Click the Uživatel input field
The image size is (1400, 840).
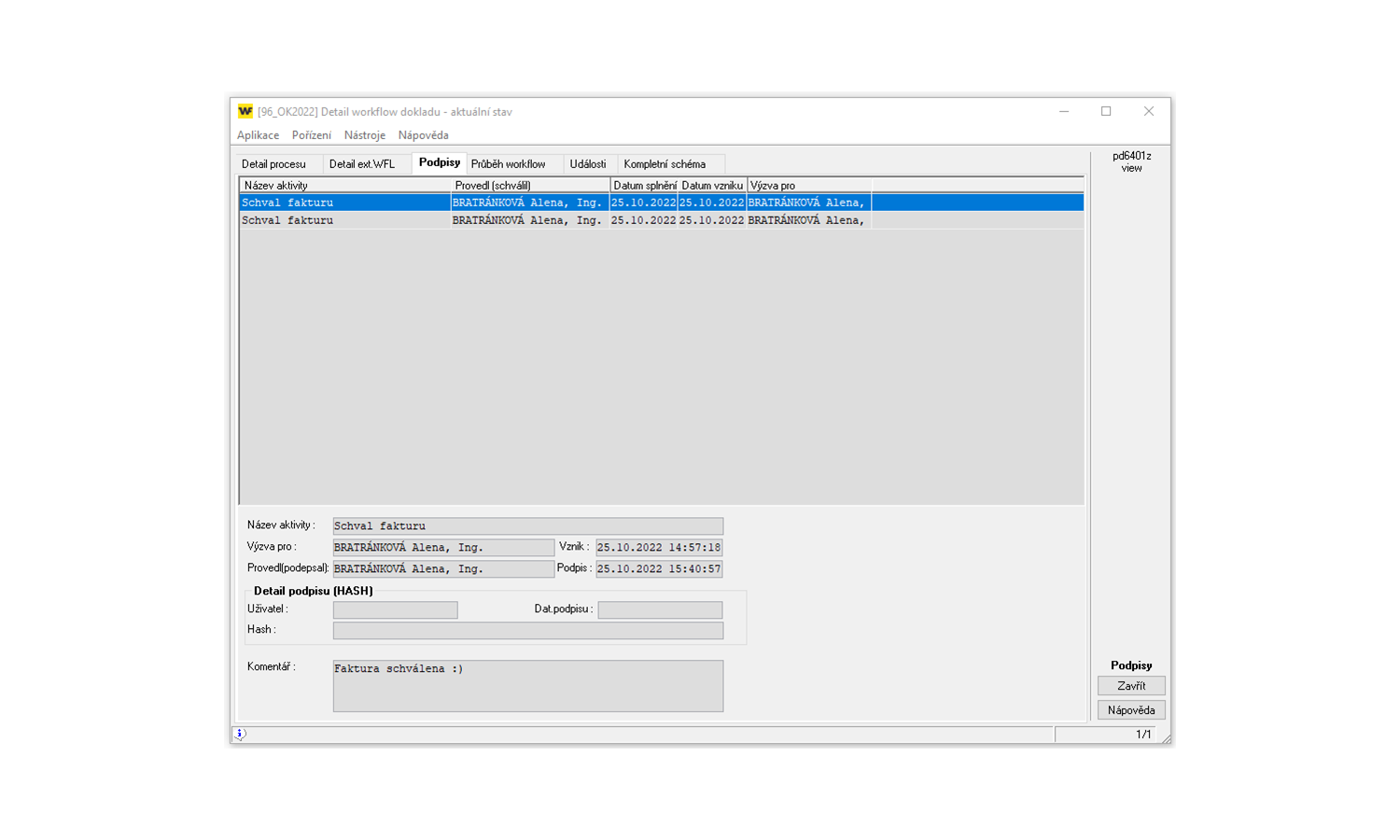(x=395, y=610)
